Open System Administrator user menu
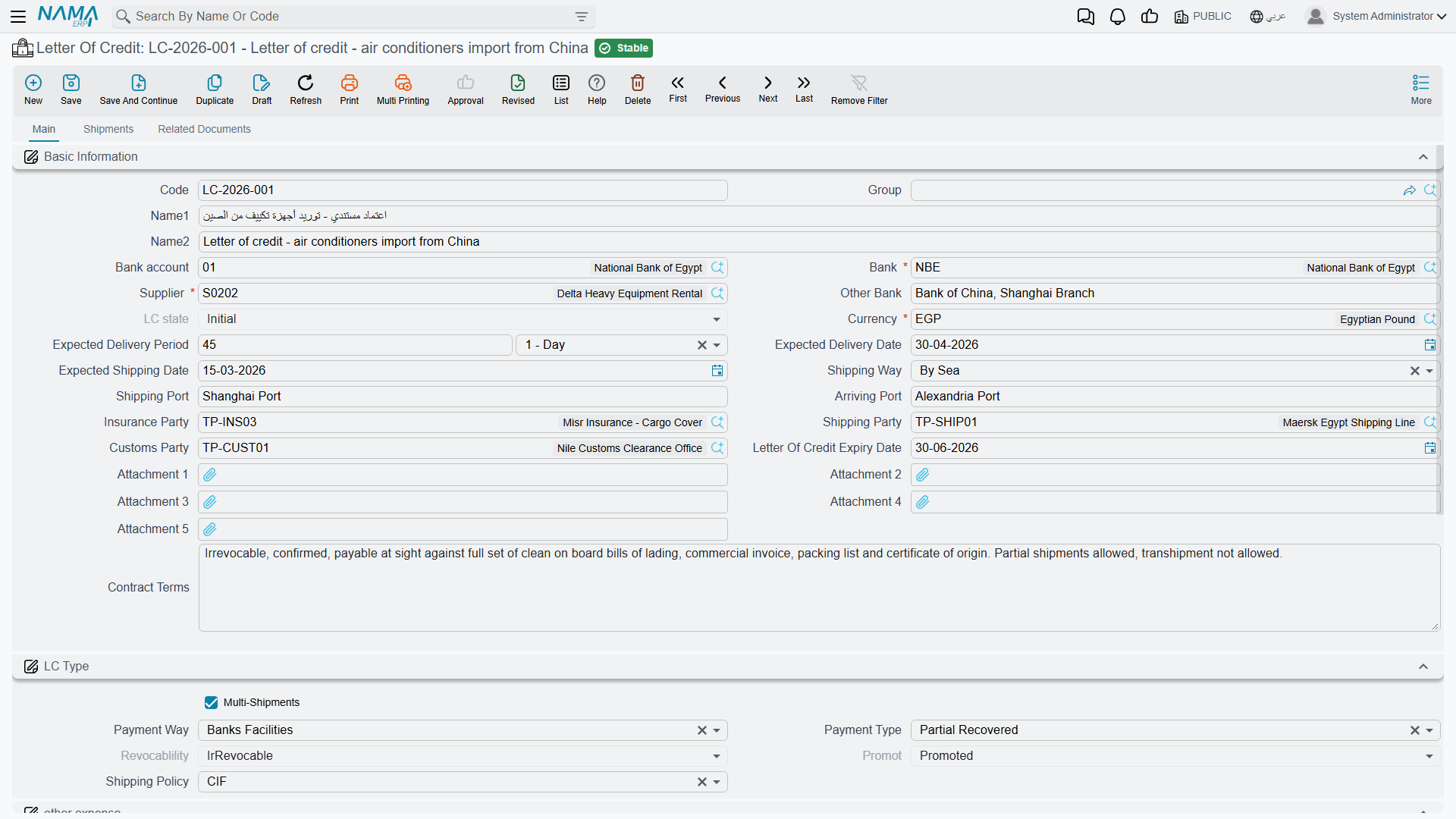 (1376, 16)
